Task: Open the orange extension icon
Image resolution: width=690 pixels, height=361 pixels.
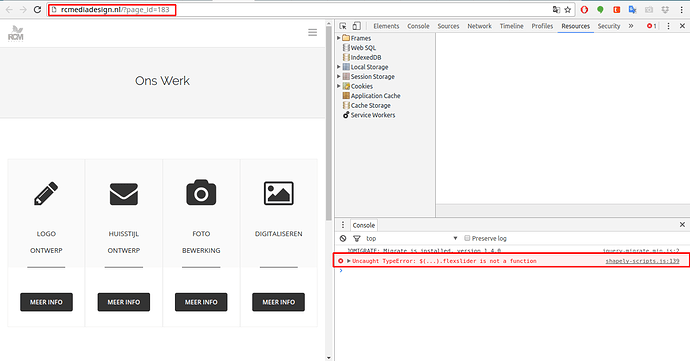Action: pyautogui.click(x=617, y=9)
